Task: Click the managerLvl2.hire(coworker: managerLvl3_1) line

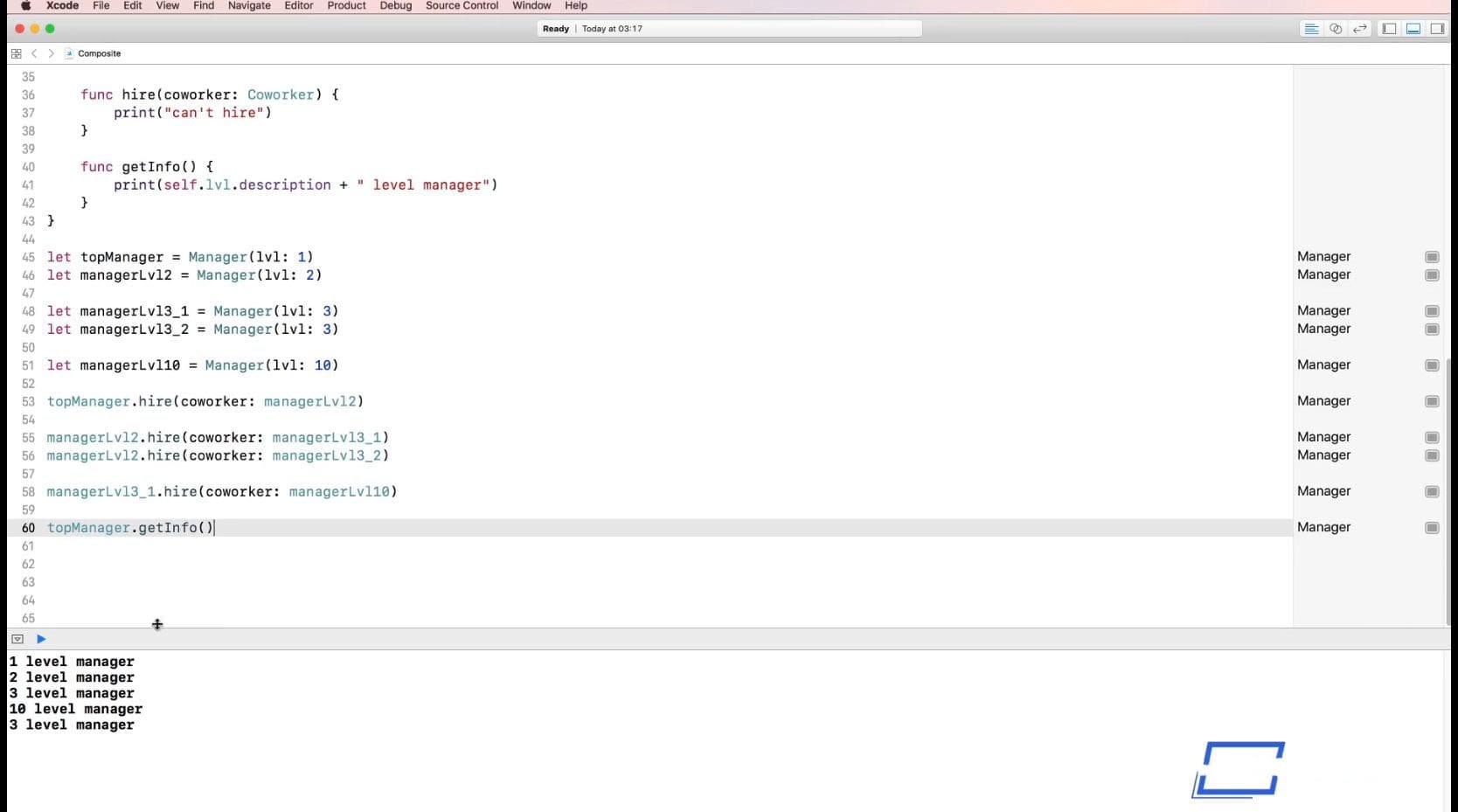Action: coord(218,437)
